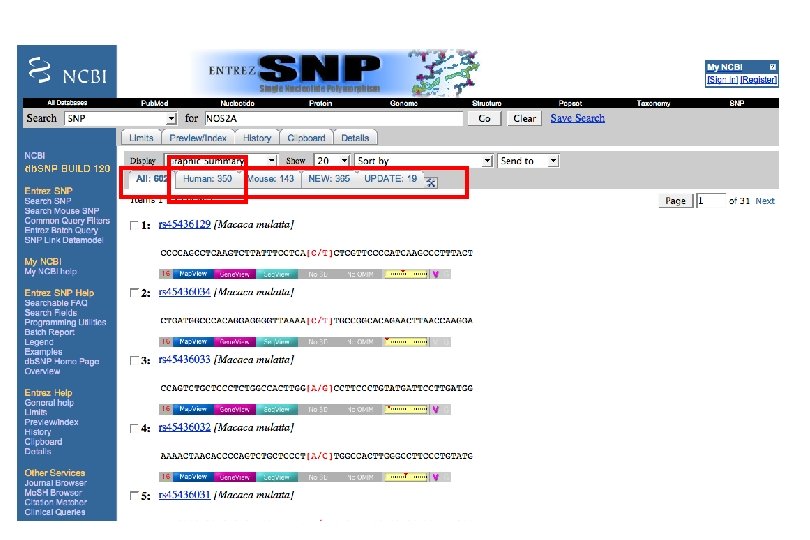This screenshot has width=810, height=540.
Task: Open the Sort by dropdown
Action: 424,161
